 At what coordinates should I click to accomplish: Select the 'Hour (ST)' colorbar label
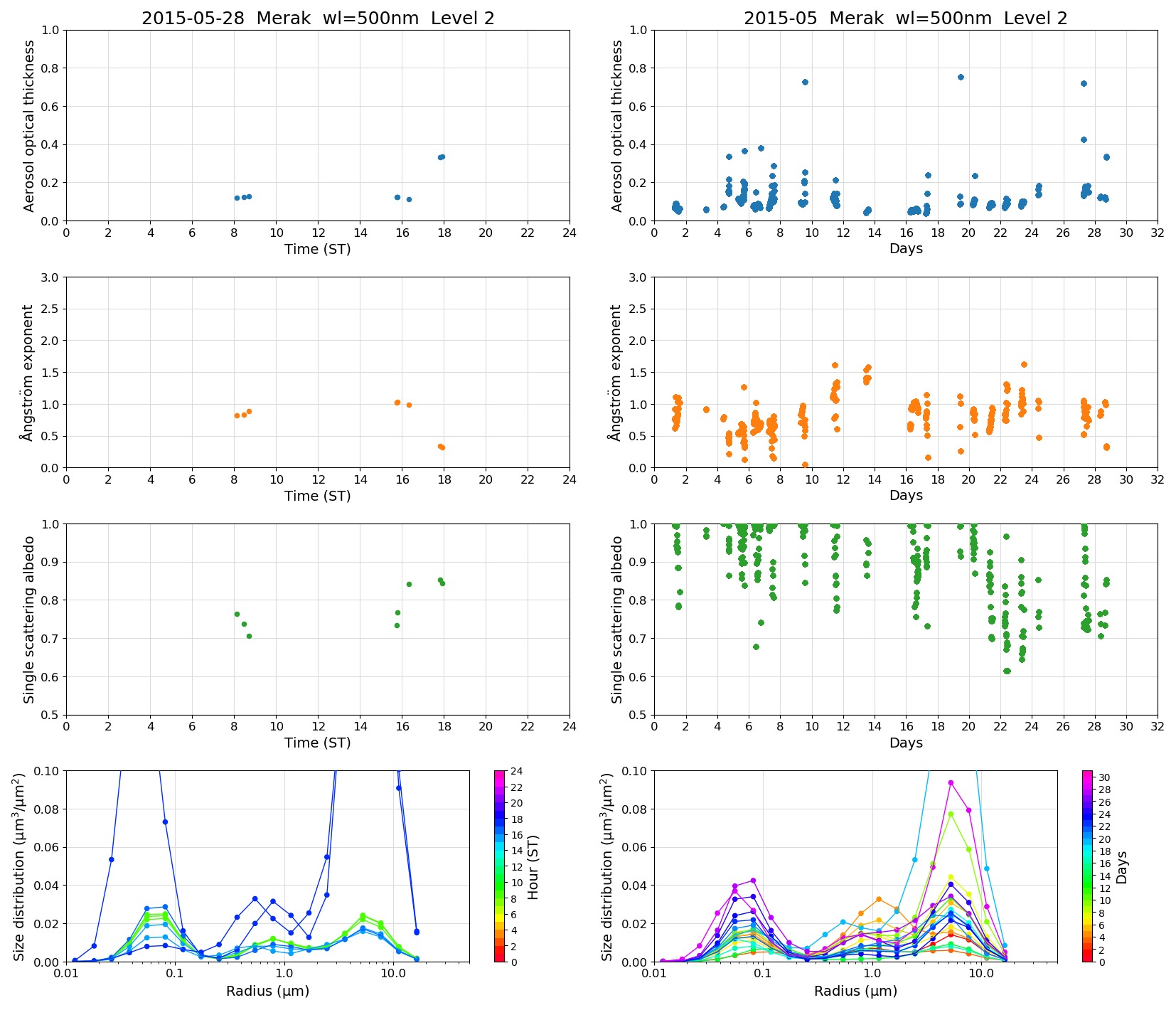(x=533, y=867)
